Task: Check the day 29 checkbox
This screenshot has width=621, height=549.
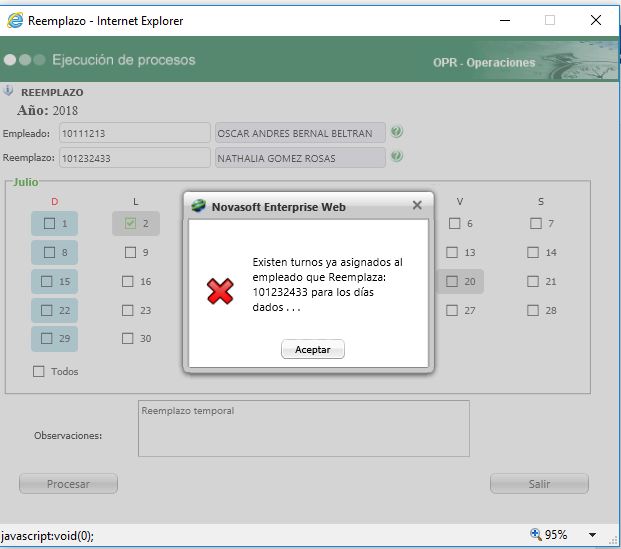Action: pyautogui.click(x=47, y=338)
